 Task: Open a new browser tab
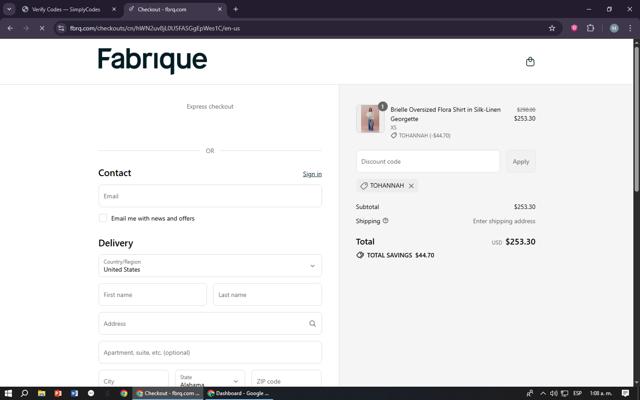tap(236, 9)
